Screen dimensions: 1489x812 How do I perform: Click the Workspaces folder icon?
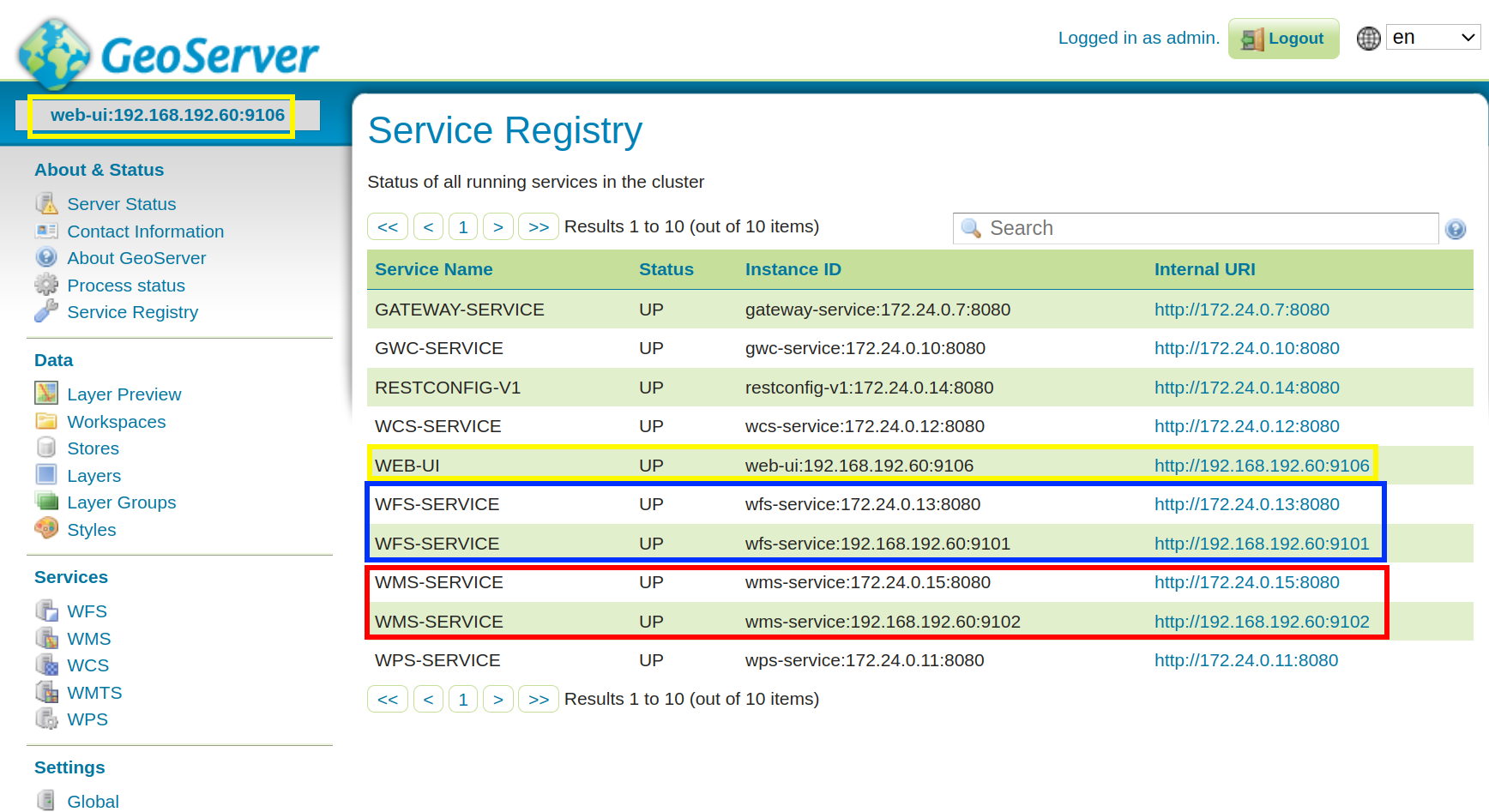click(x=46, y=421)
